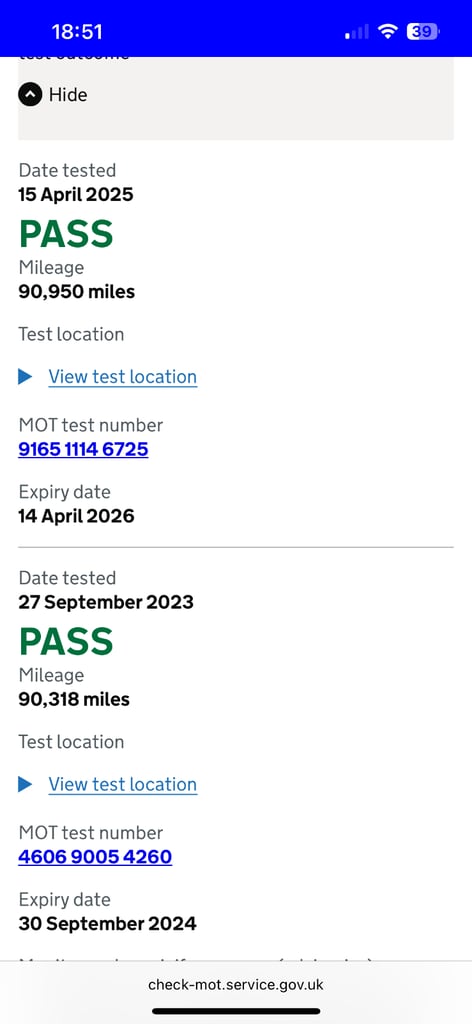Select the 30 September 2024 expiry date
The image size is (472, 1024).
(x=107, y=923)
